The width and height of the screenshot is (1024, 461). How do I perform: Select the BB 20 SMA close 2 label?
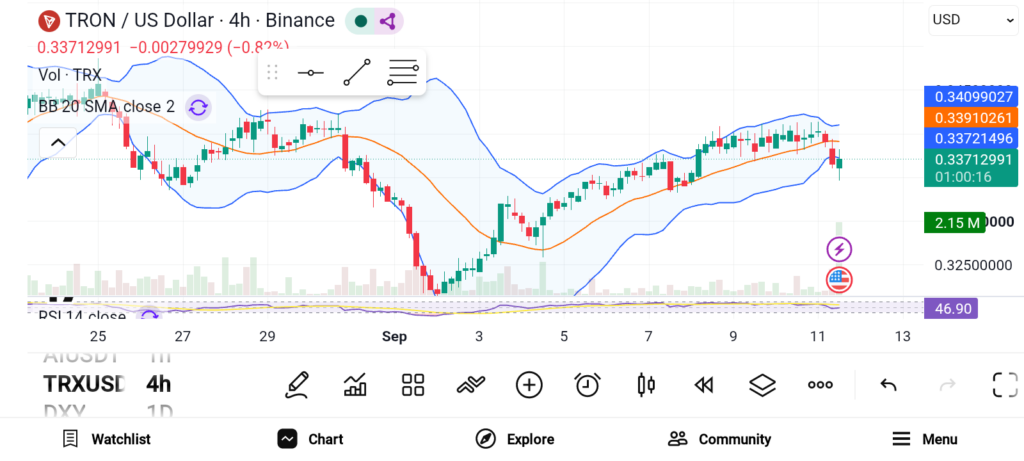(106, 107)
